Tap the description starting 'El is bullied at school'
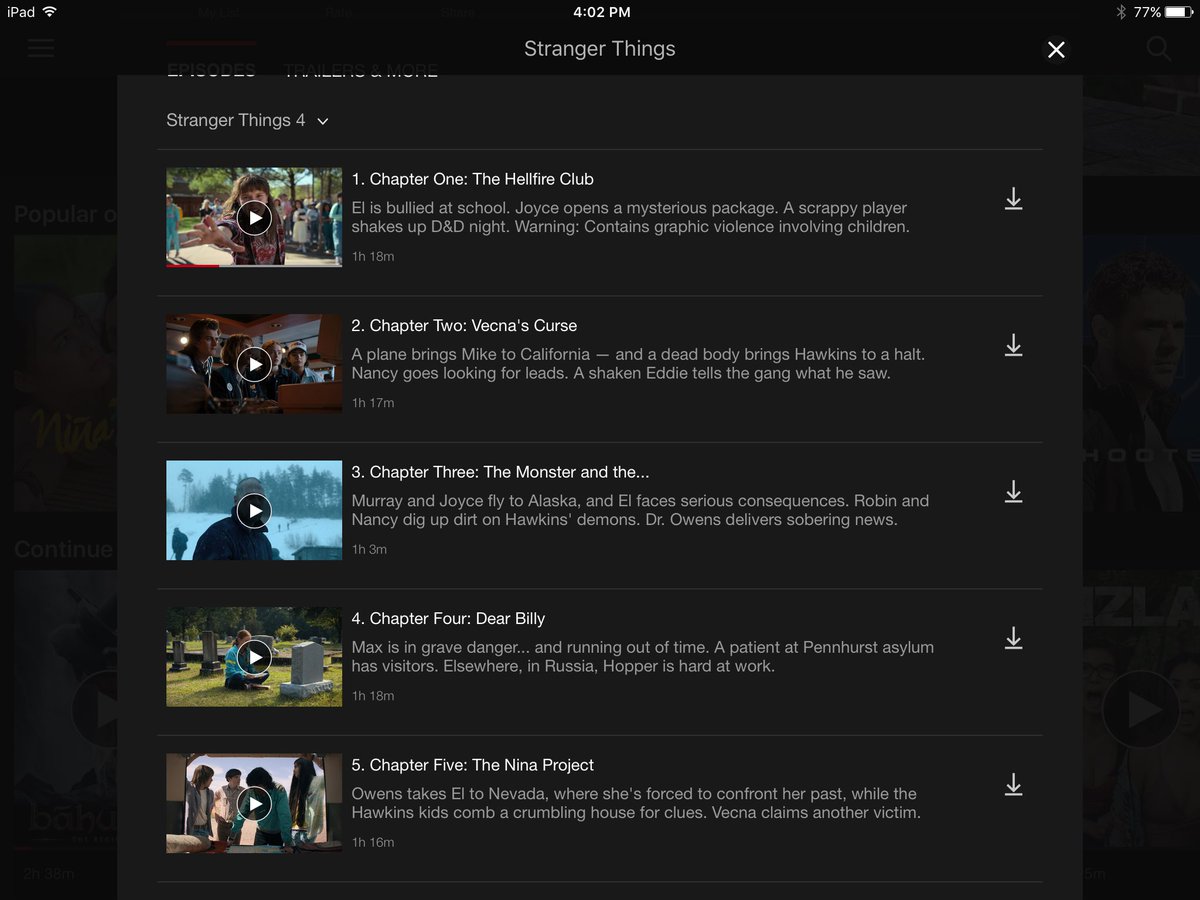This screenshot has width=1200, height=900. pyautogui.click(x=630, y=217)
